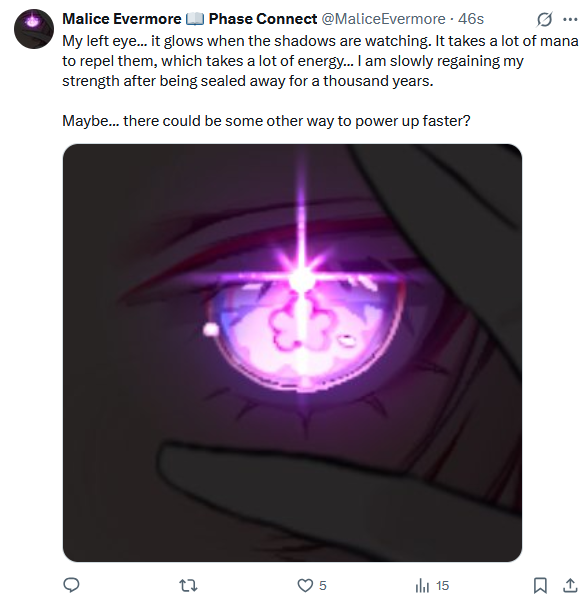Open Malice Evermore's profile avatar
This screenshot has width=587, height=604.
pos(34,29)
